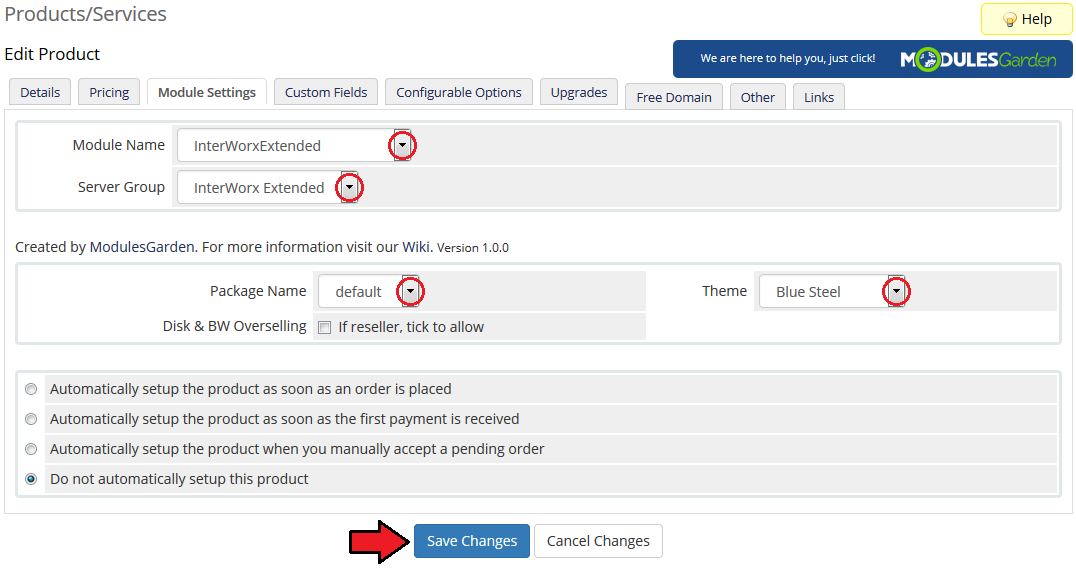Expand the Module Name dropdown
Viewport: 1076px width, 569px height.
(x=402, y=146)
